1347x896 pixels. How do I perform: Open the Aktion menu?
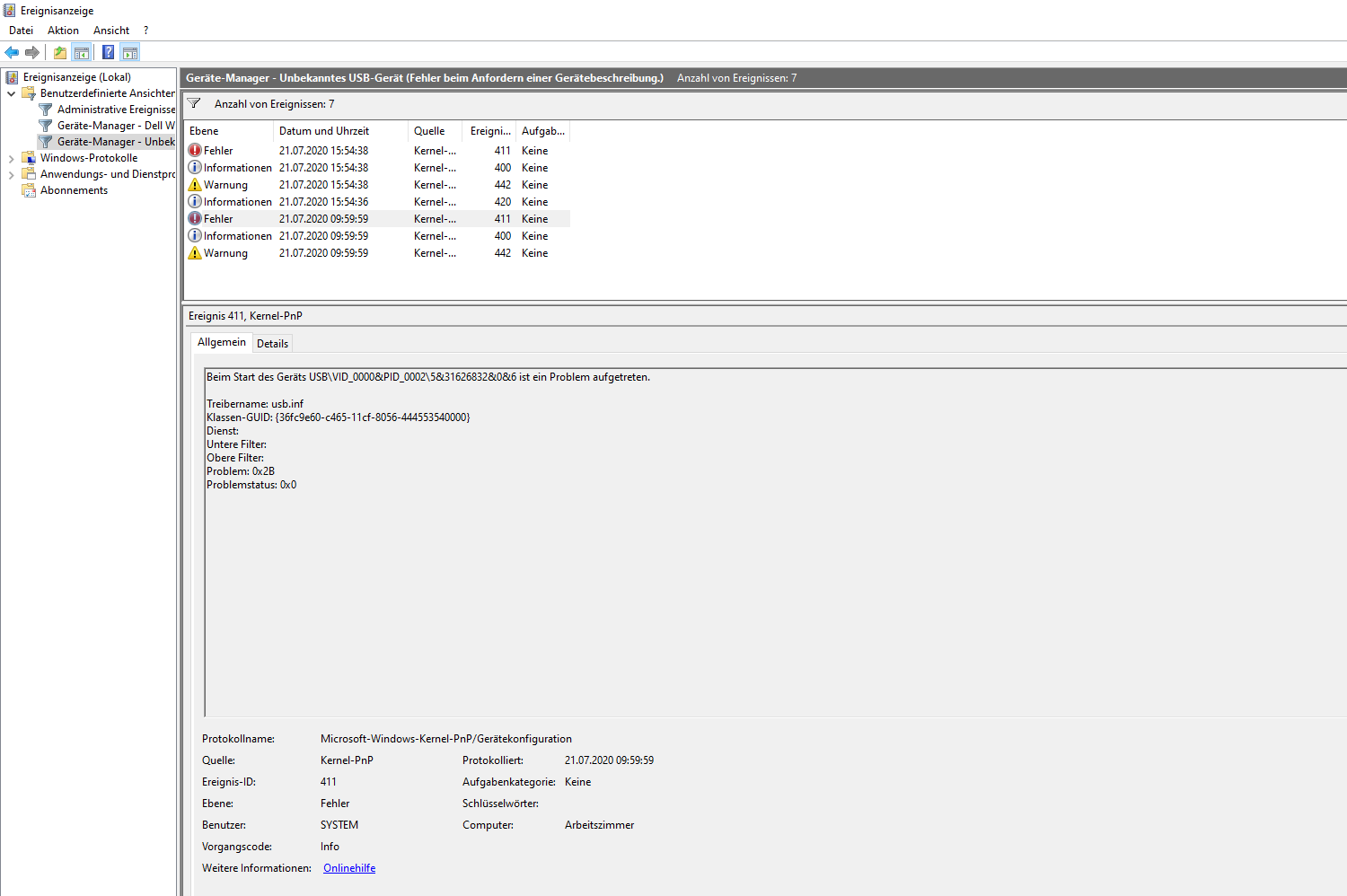click(63, 30)
